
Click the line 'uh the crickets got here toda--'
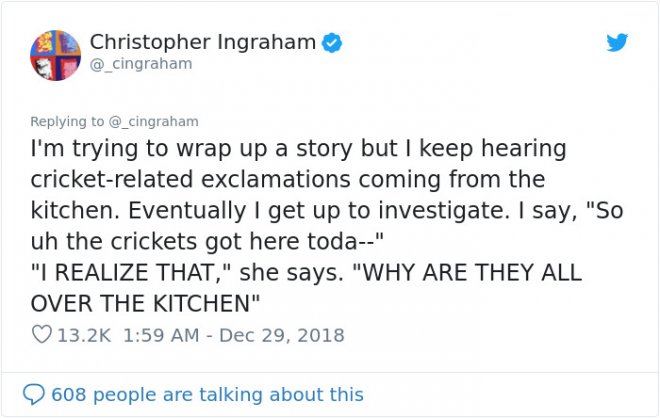tap(207, 242)
